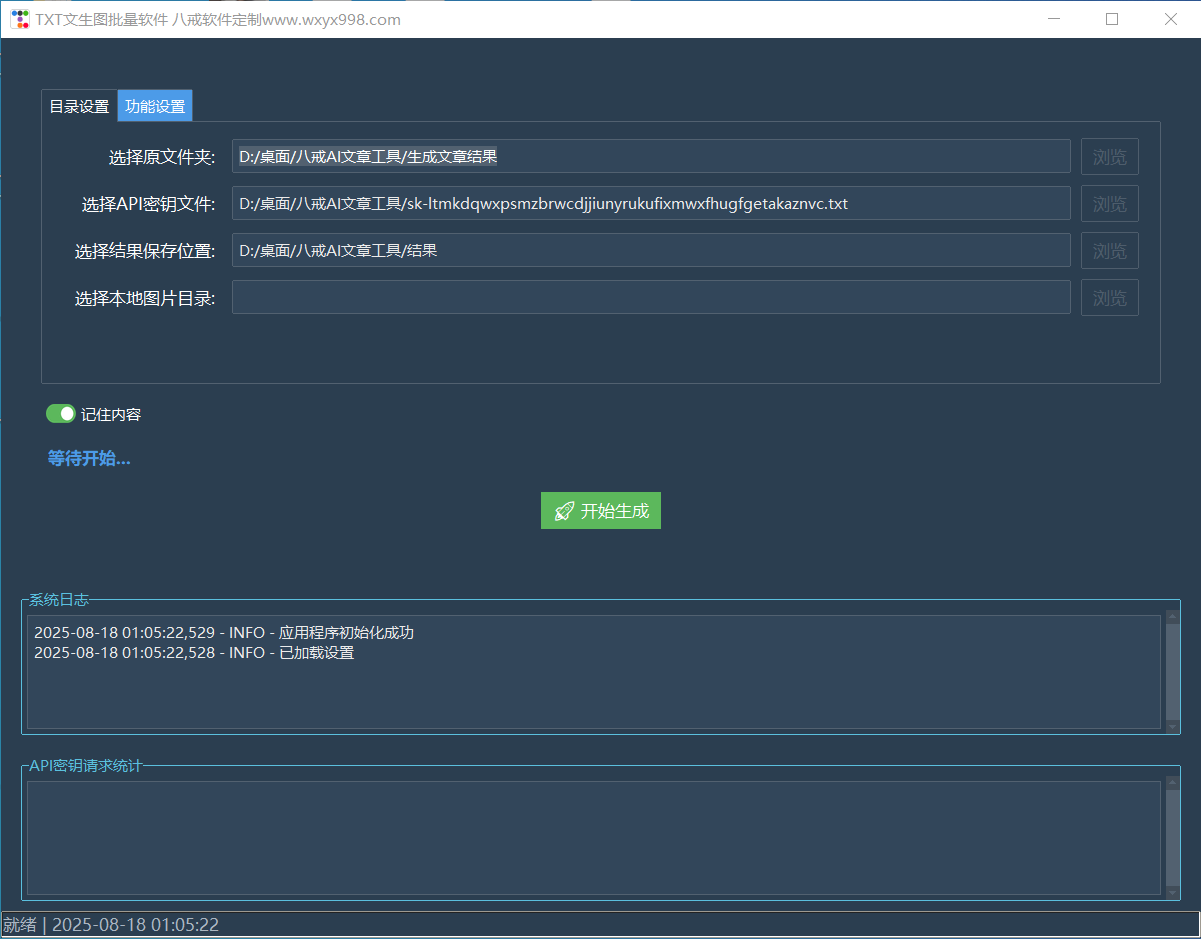Browse for the 选择原文件夹 source folder
Viewport: 1201px width, 939px height.
coord(1109,157)
